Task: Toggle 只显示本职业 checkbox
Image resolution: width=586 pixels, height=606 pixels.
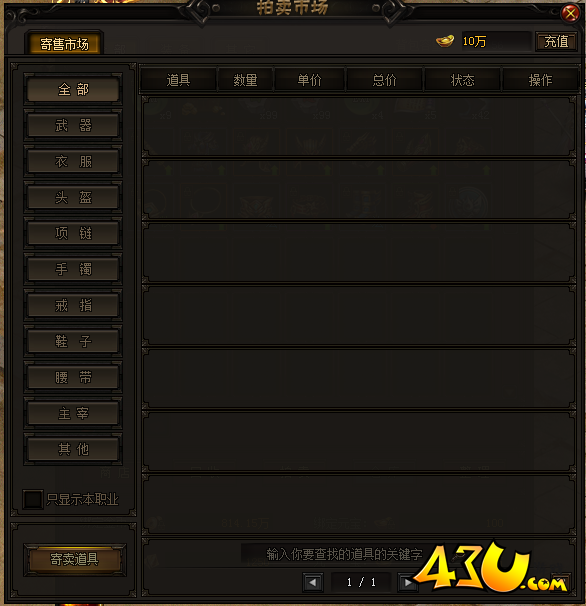Action: [x=32, y=499]
